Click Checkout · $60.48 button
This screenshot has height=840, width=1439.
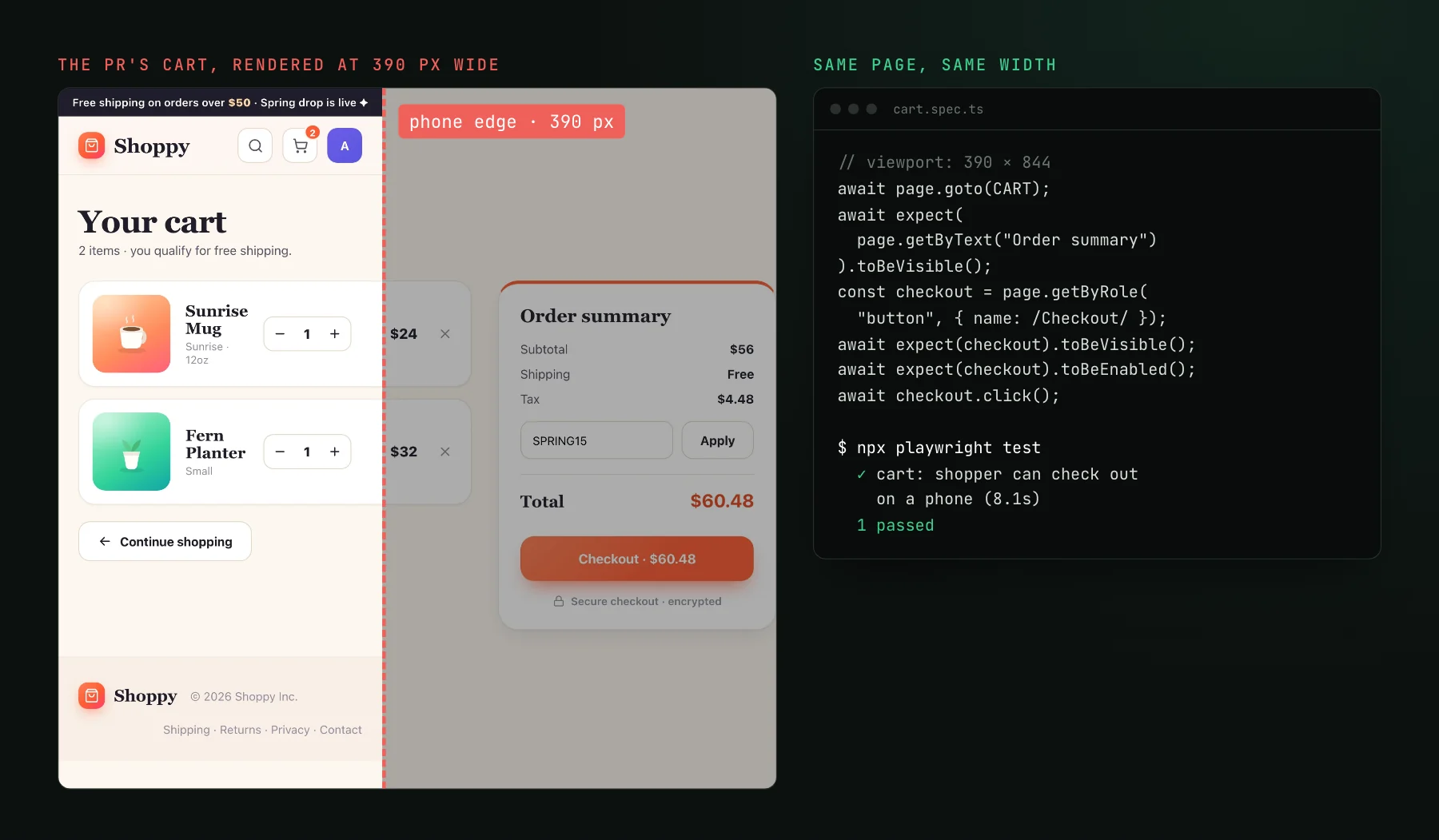pyautogui.click(x=637, y=559)
